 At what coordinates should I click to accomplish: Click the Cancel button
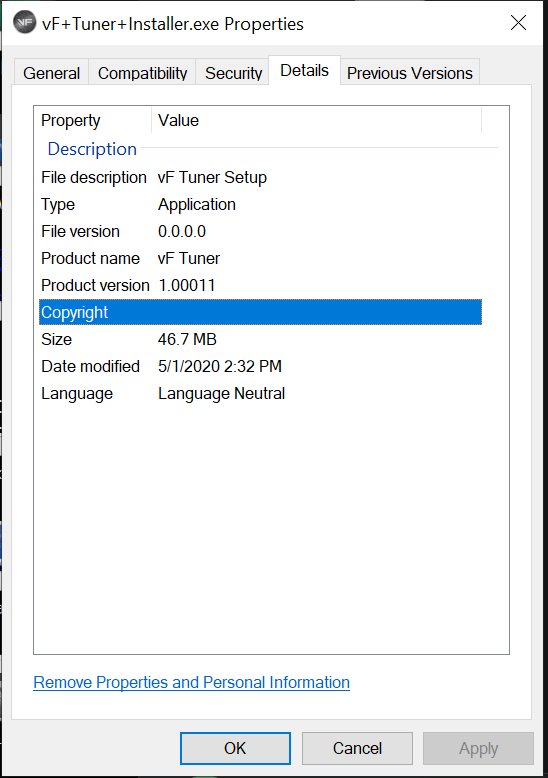[357, 748]
